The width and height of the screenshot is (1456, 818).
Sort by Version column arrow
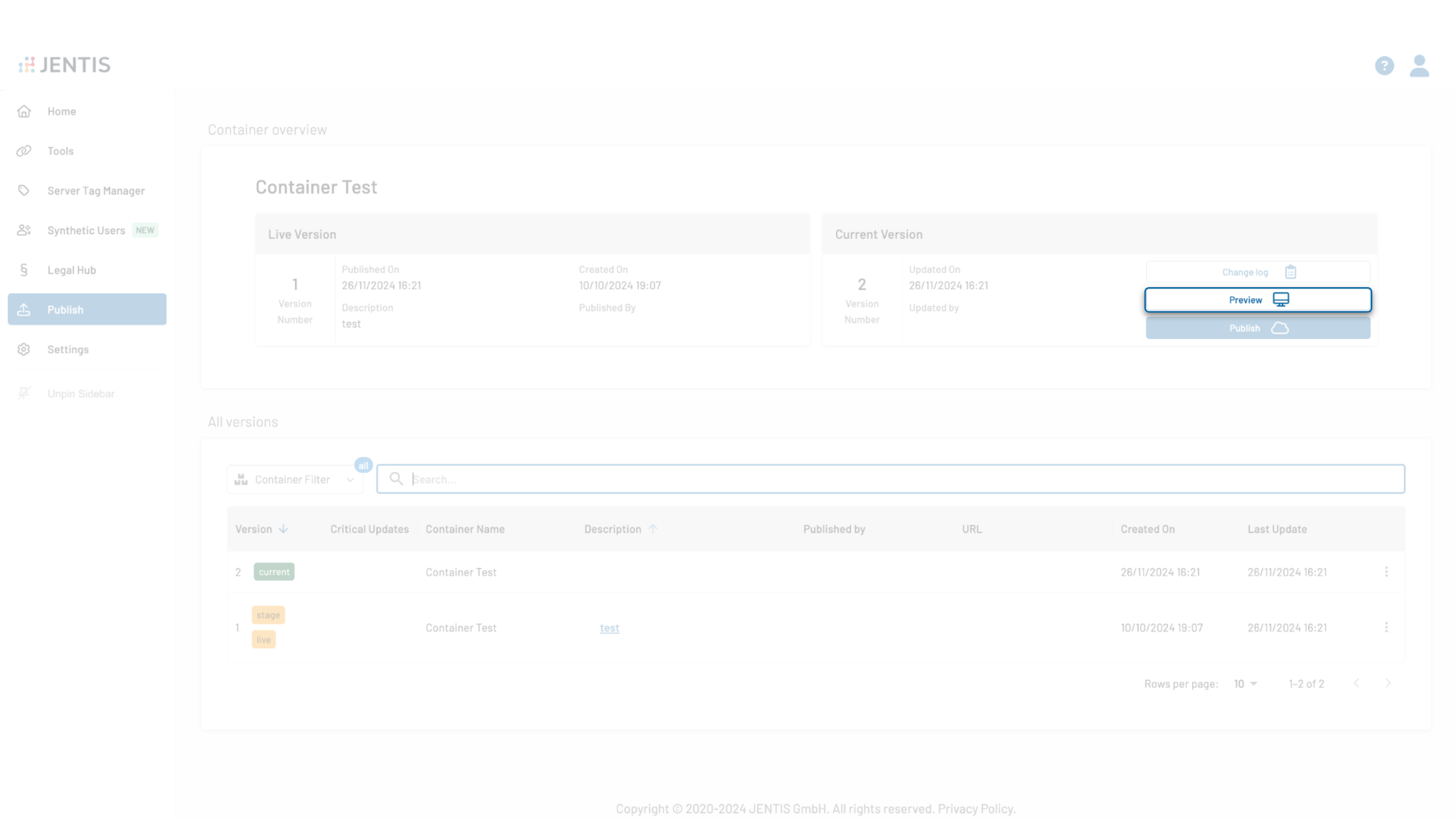pyautogui.click(x=283, y=528)
